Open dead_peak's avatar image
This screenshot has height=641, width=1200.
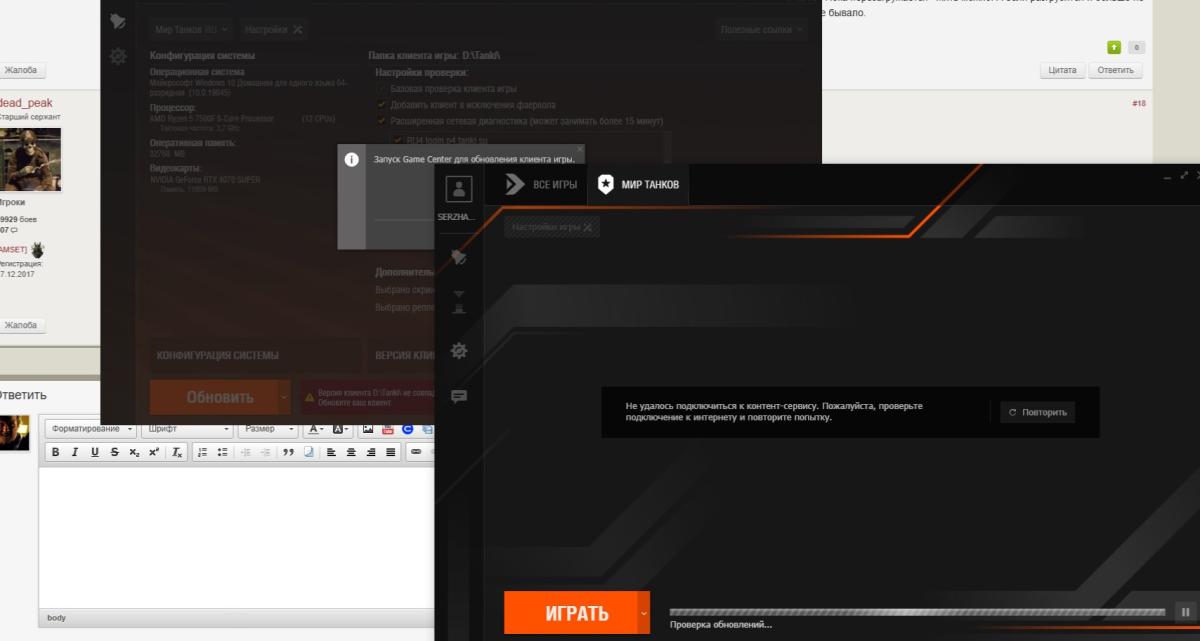coord(30,160)
